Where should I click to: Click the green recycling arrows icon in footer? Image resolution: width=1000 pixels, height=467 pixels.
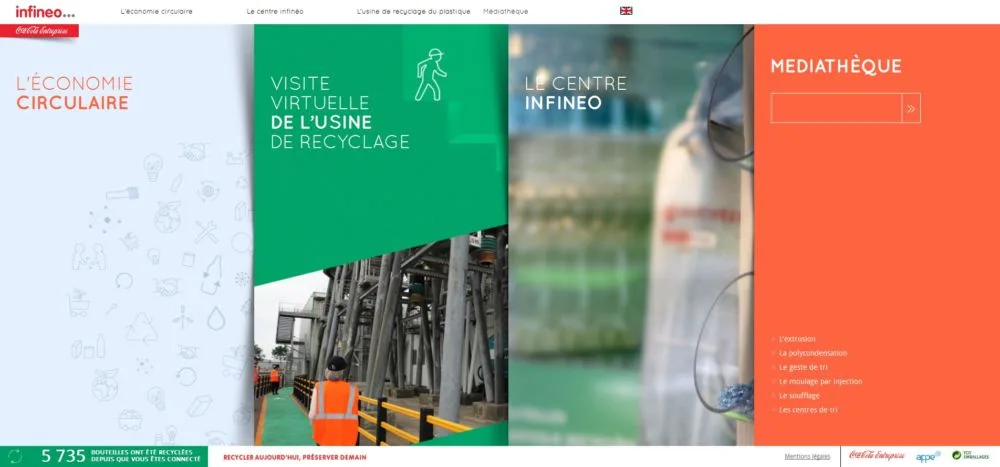pyautogui.click(x=15, y=456)
